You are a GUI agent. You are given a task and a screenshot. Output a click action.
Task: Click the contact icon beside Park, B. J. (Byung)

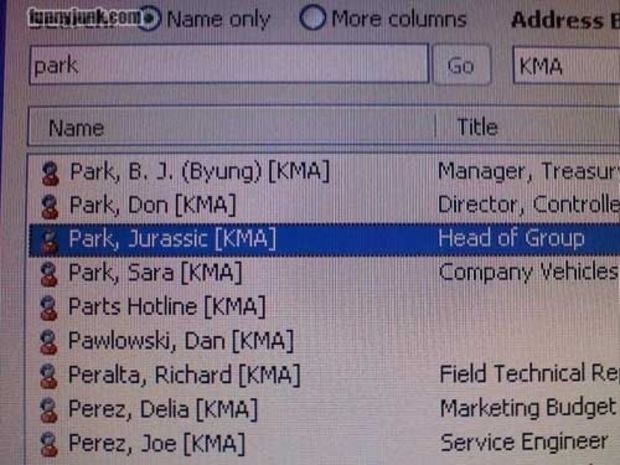pyautogui.click(x=49, y=173)
